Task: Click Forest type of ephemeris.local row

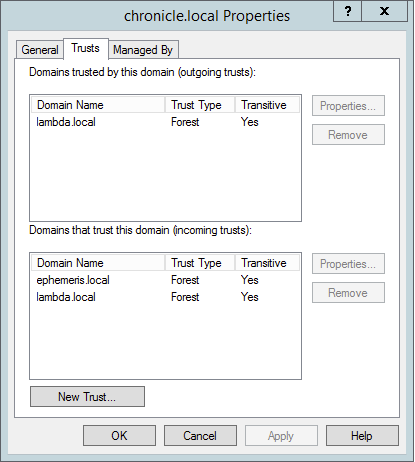Action: click(185, 280)
